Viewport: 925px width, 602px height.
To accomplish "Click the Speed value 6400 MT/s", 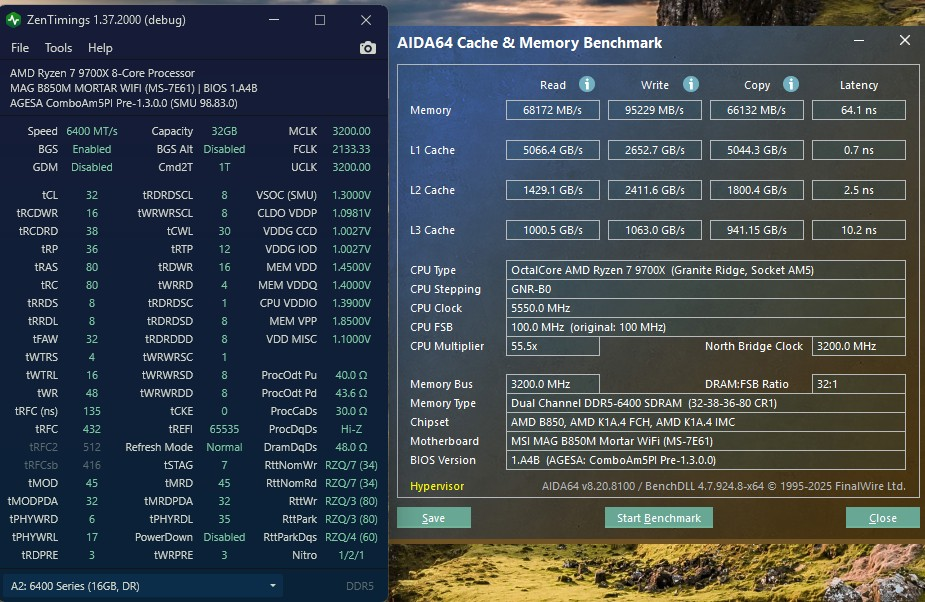I will 92,131.
